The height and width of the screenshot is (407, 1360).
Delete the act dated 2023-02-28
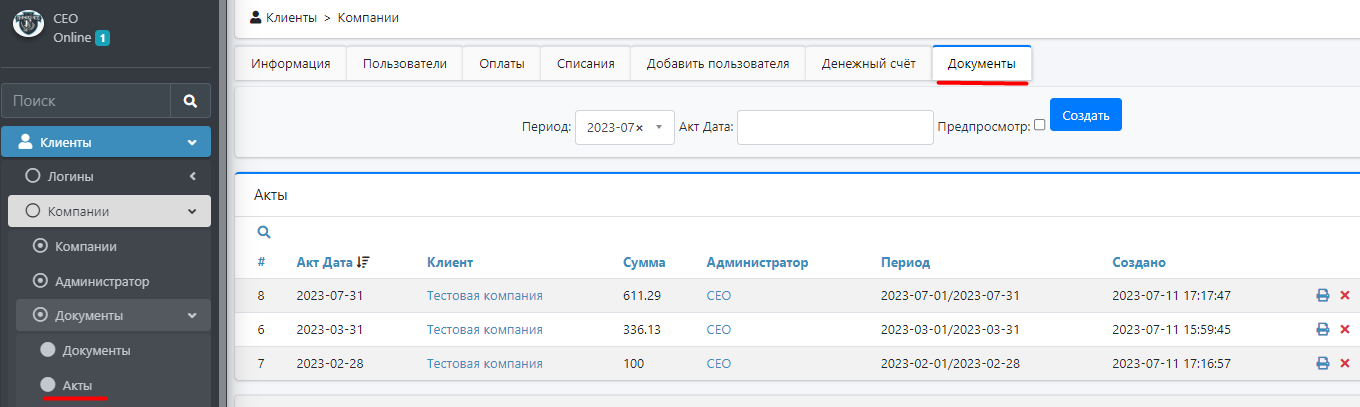tap(1344, 364)
